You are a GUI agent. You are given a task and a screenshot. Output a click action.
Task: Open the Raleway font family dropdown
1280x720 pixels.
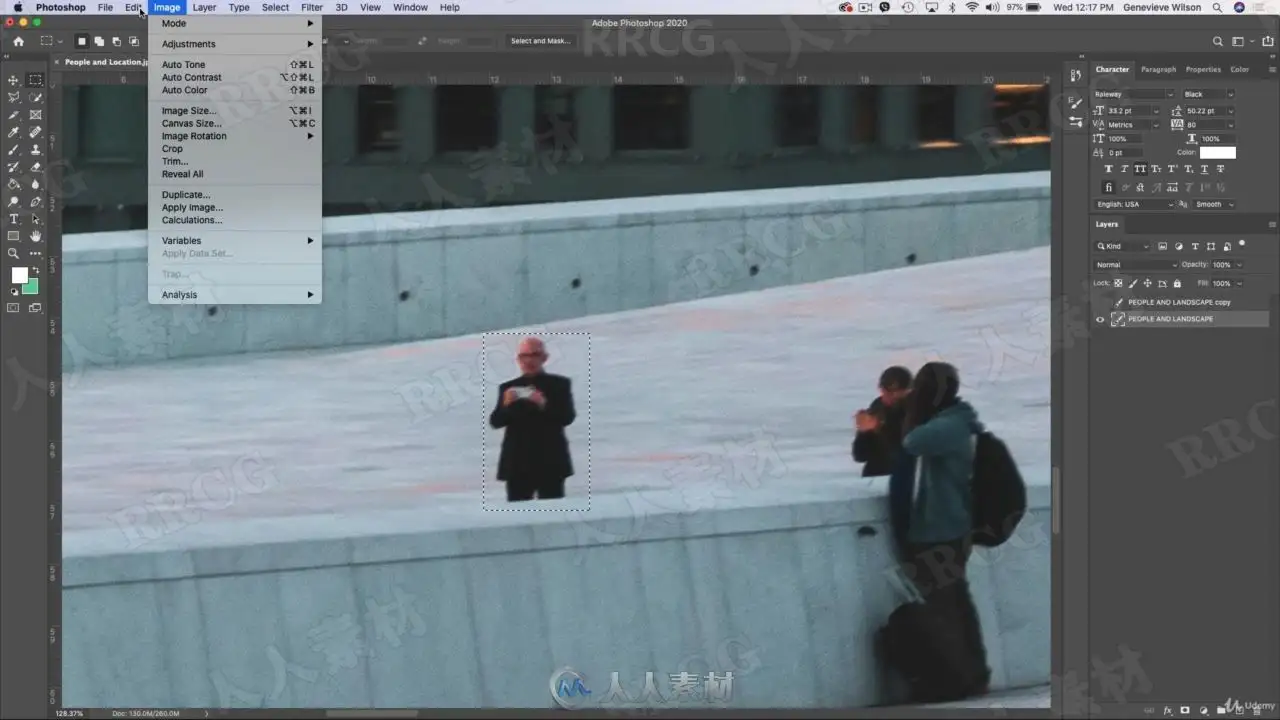pyautogui.click(x=1134, y=94)
